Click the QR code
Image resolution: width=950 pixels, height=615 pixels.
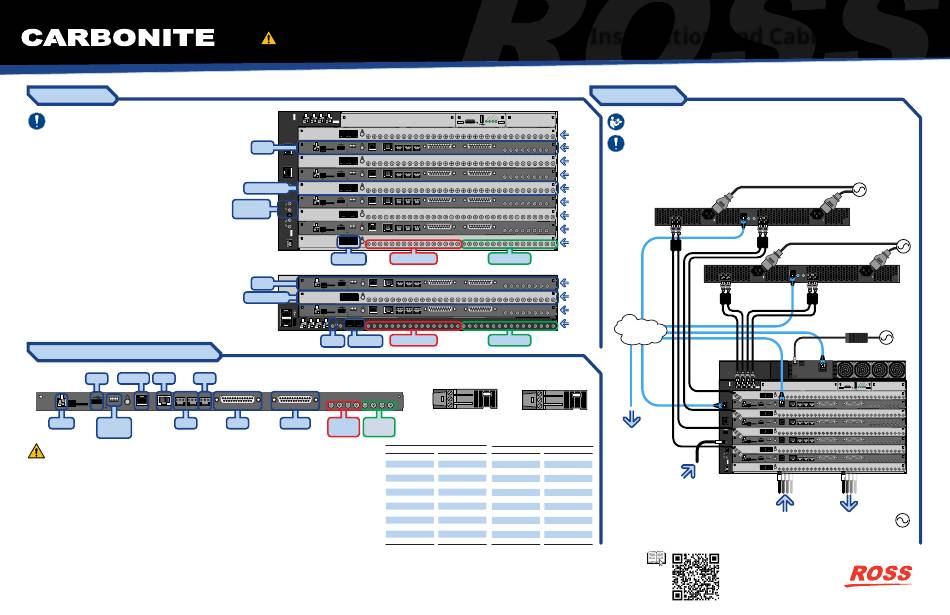point(696,576)
